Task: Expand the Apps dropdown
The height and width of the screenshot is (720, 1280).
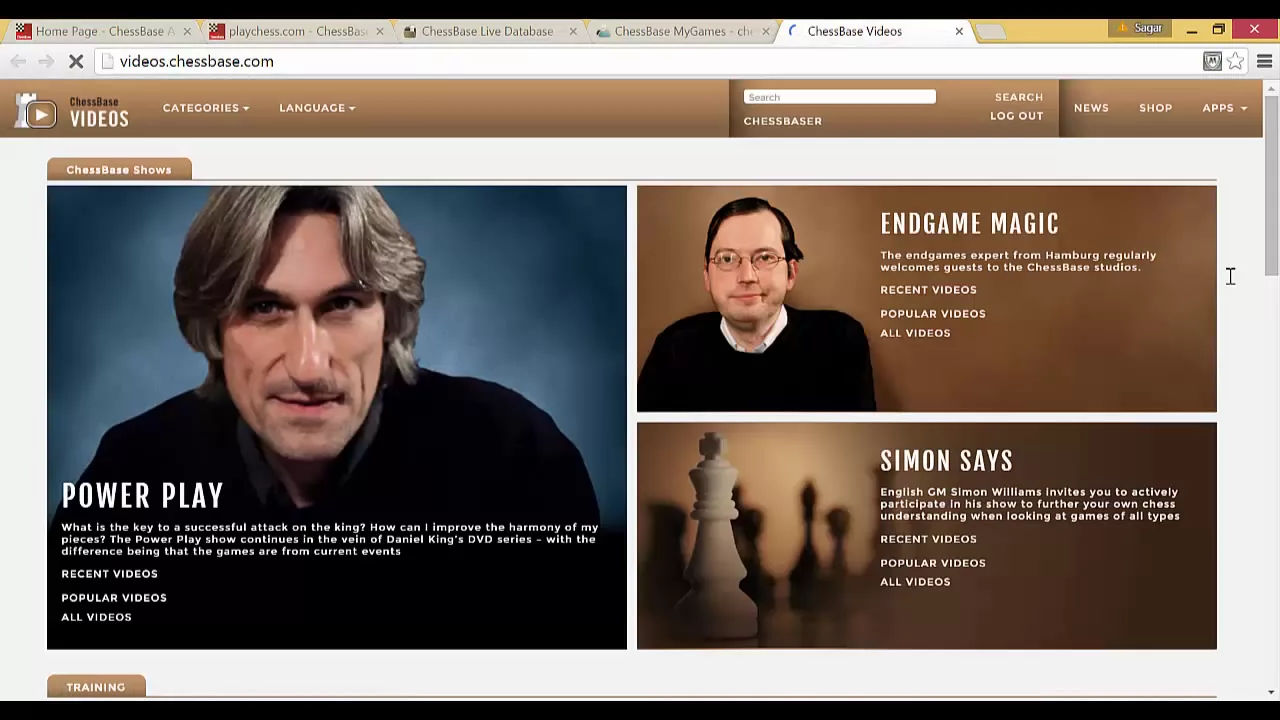Action: 1224,108
